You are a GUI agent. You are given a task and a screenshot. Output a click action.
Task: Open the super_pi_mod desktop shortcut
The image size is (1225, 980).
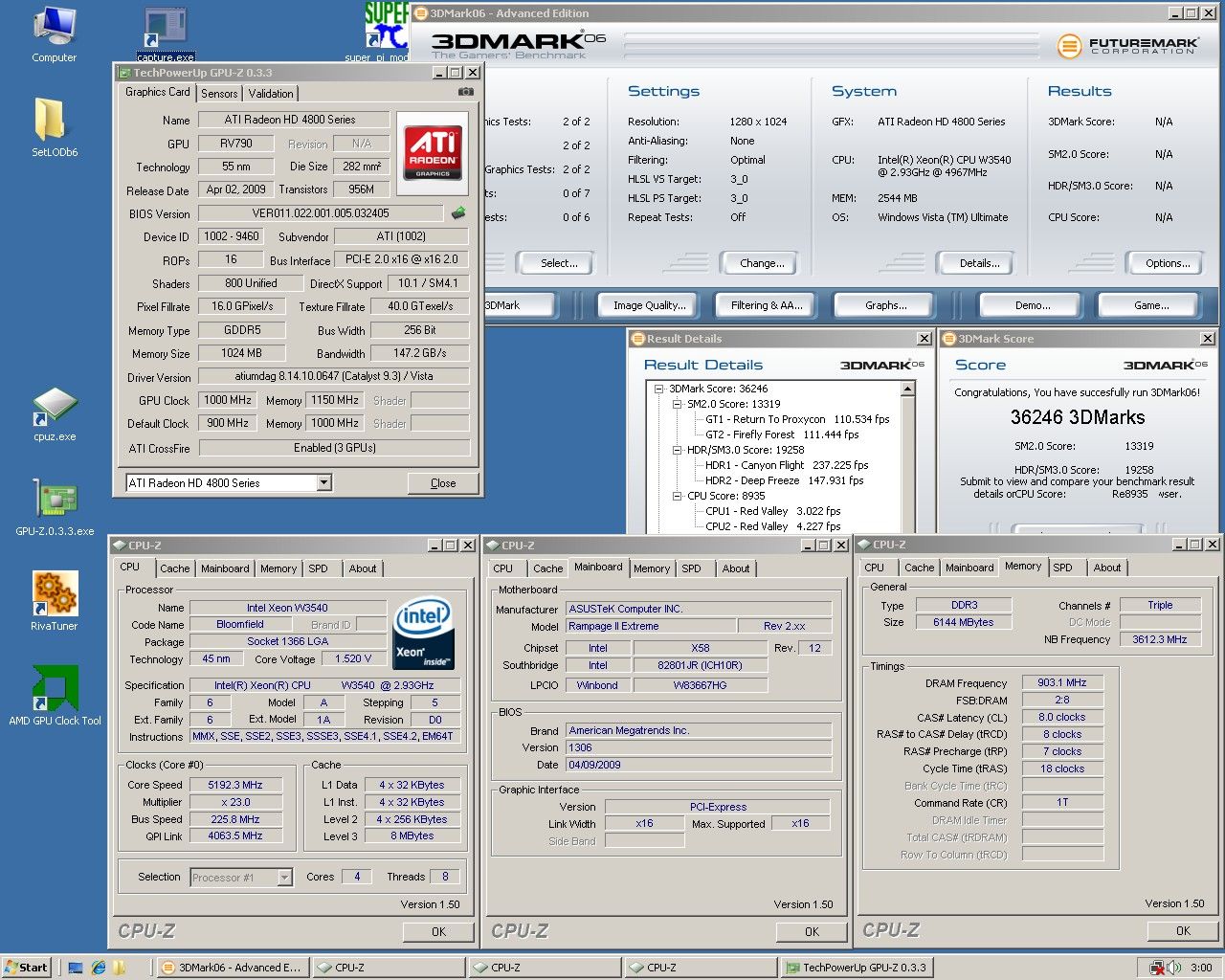[x=386, y=32]
